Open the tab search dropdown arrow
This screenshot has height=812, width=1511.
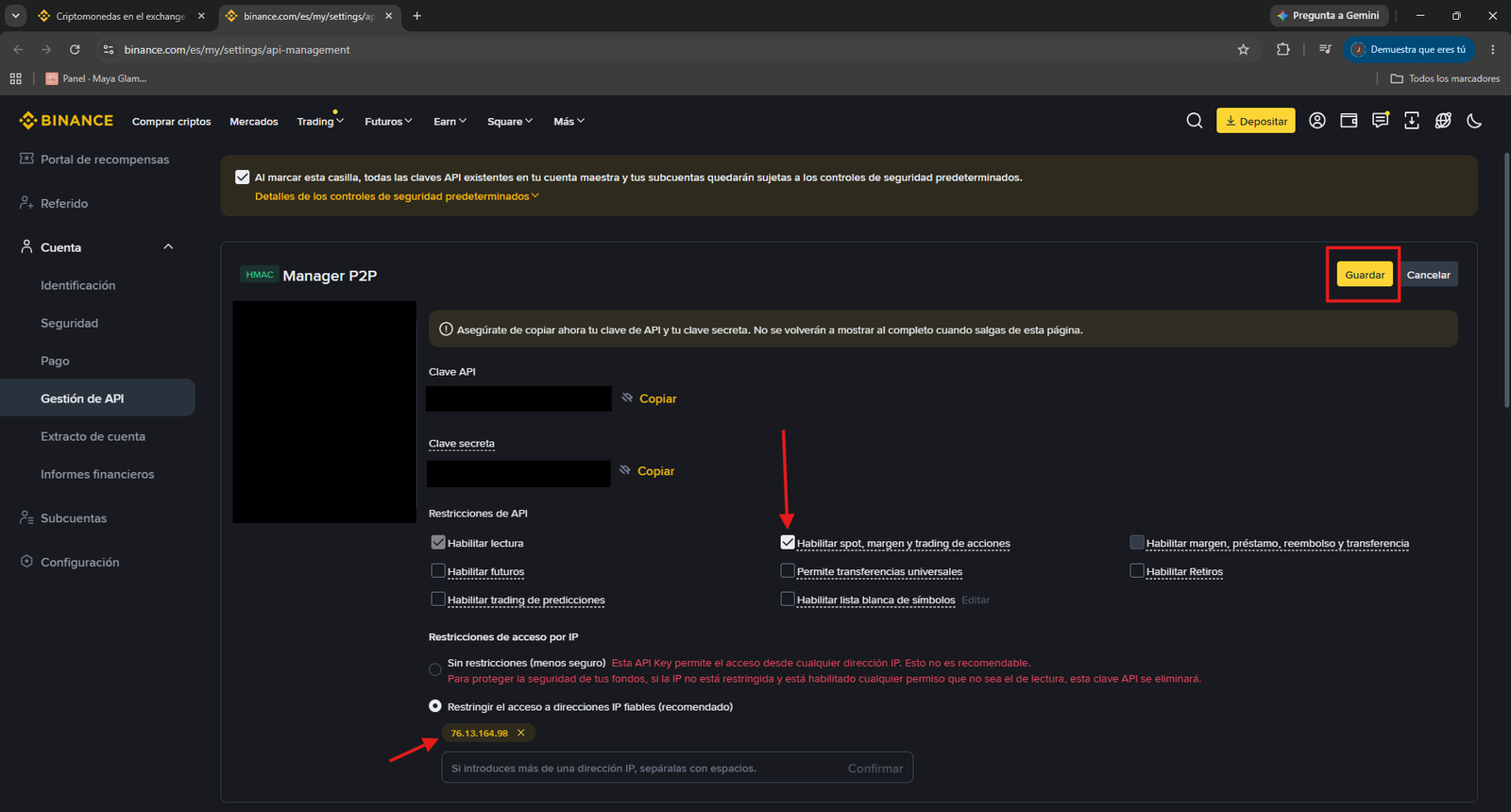pyautogui.click(x=15, y=16)
